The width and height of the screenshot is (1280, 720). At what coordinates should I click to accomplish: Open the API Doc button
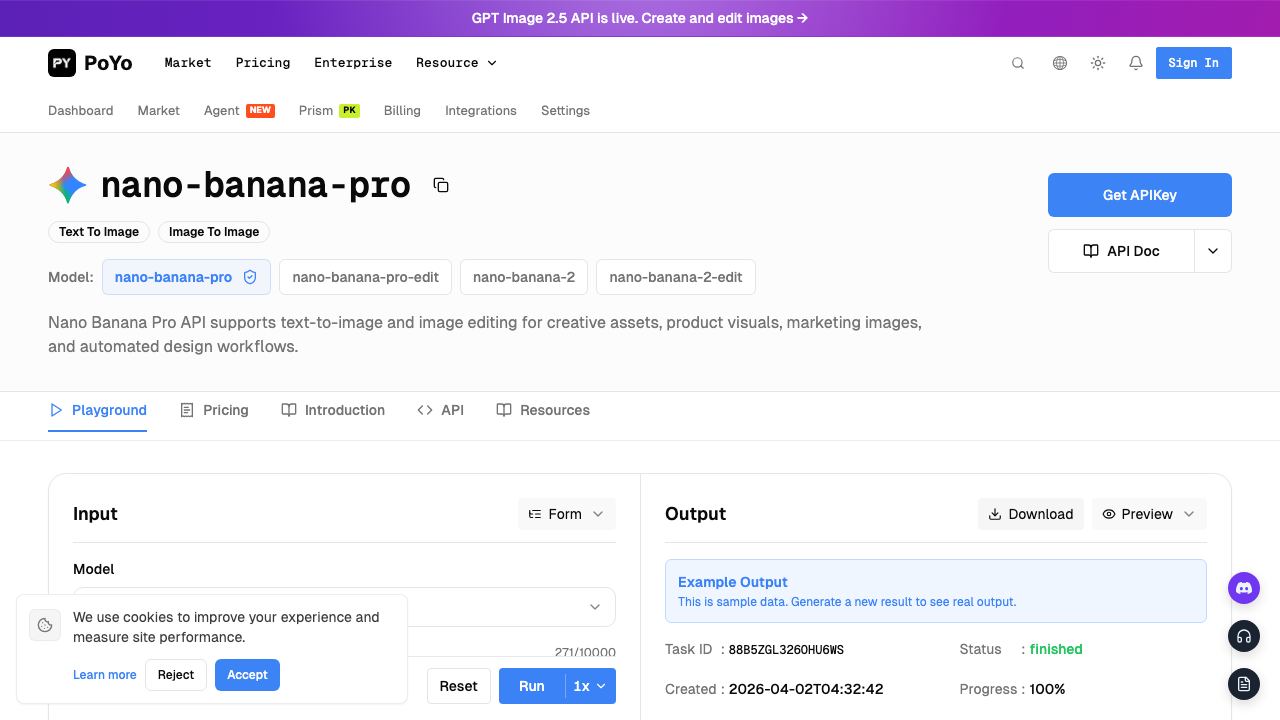click(1121, 251)
